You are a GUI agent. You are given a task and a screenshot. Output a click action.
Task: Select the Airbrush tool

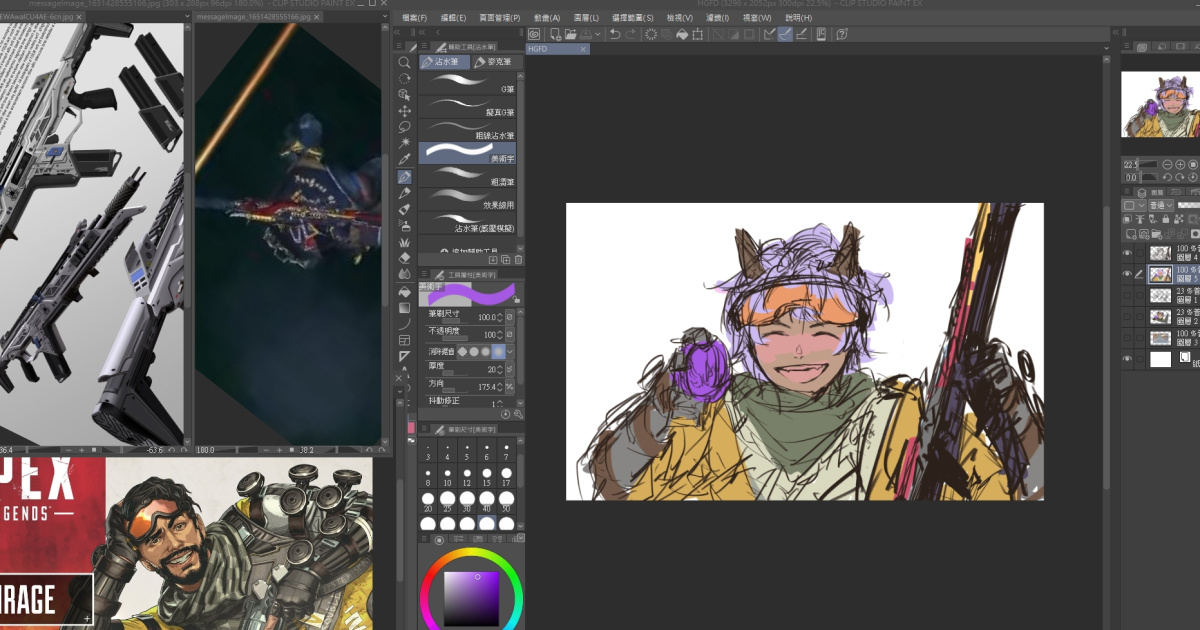(x=405, y=225)
